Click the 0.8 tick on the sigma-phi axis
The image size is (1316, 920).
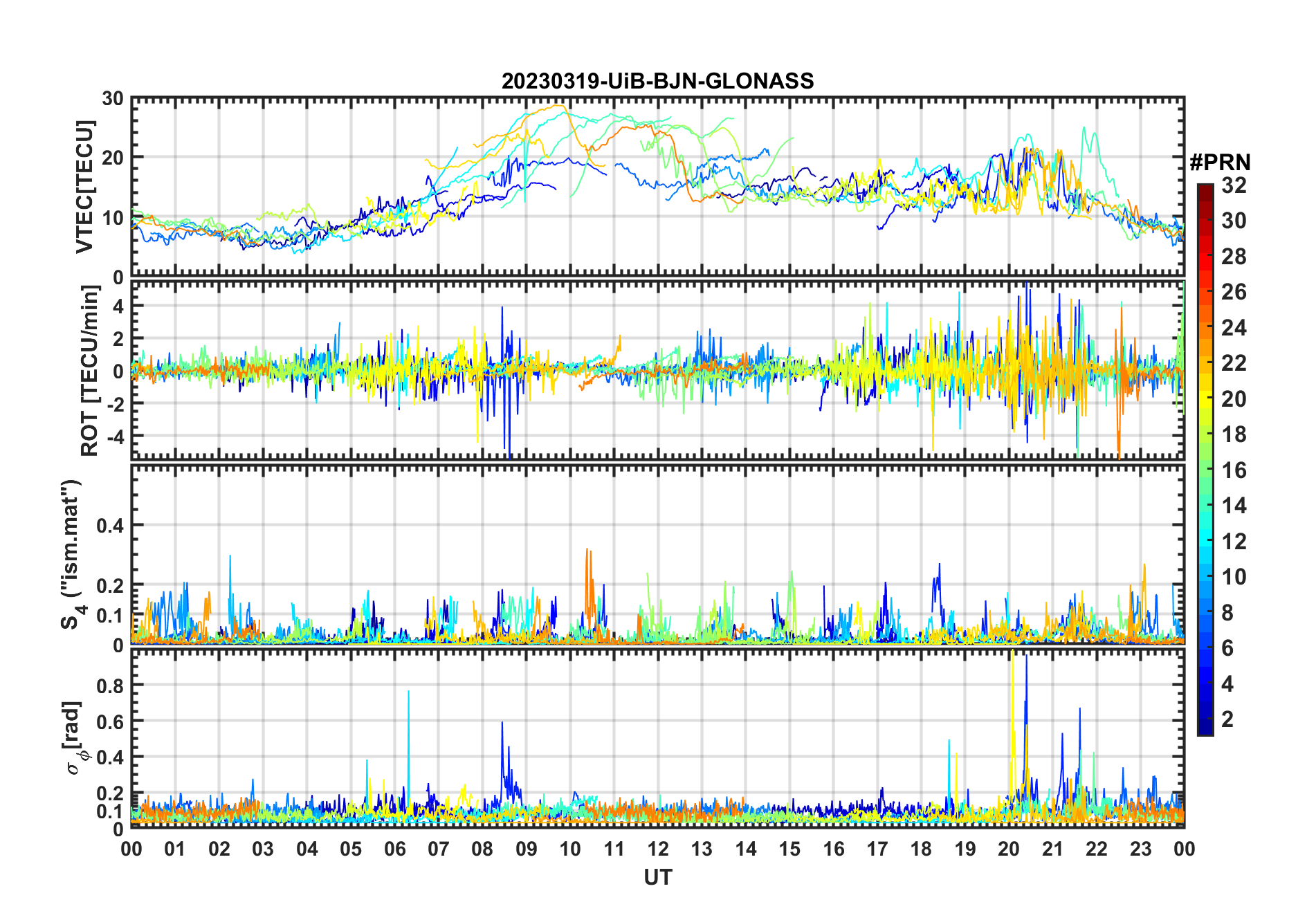tap(110, 686)
